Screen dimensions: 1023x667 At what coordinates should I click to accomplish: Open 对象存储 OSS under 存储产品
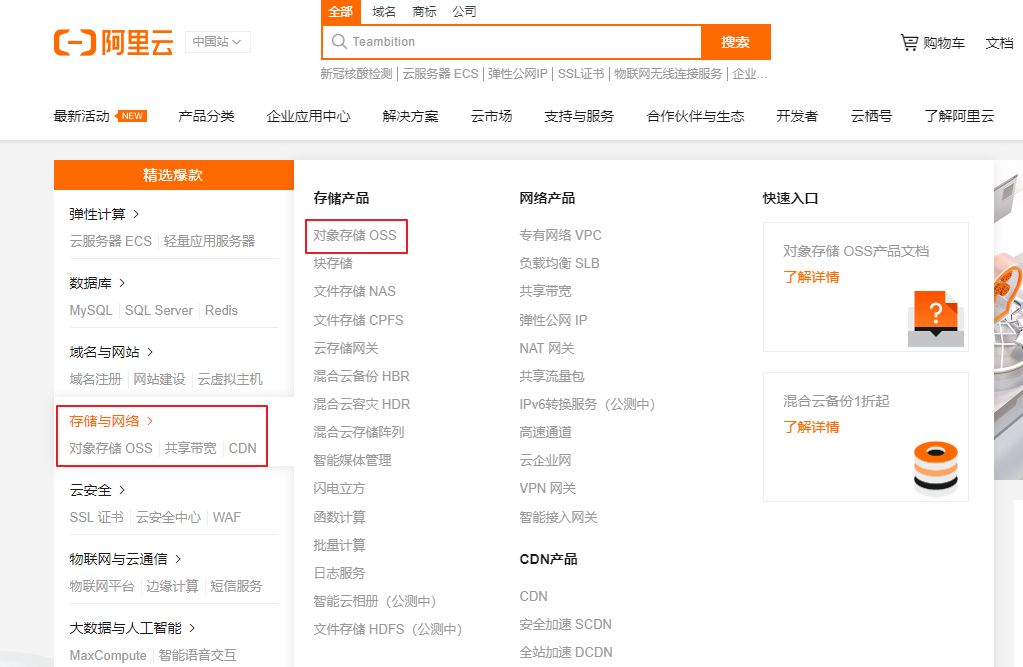[355, 236]
